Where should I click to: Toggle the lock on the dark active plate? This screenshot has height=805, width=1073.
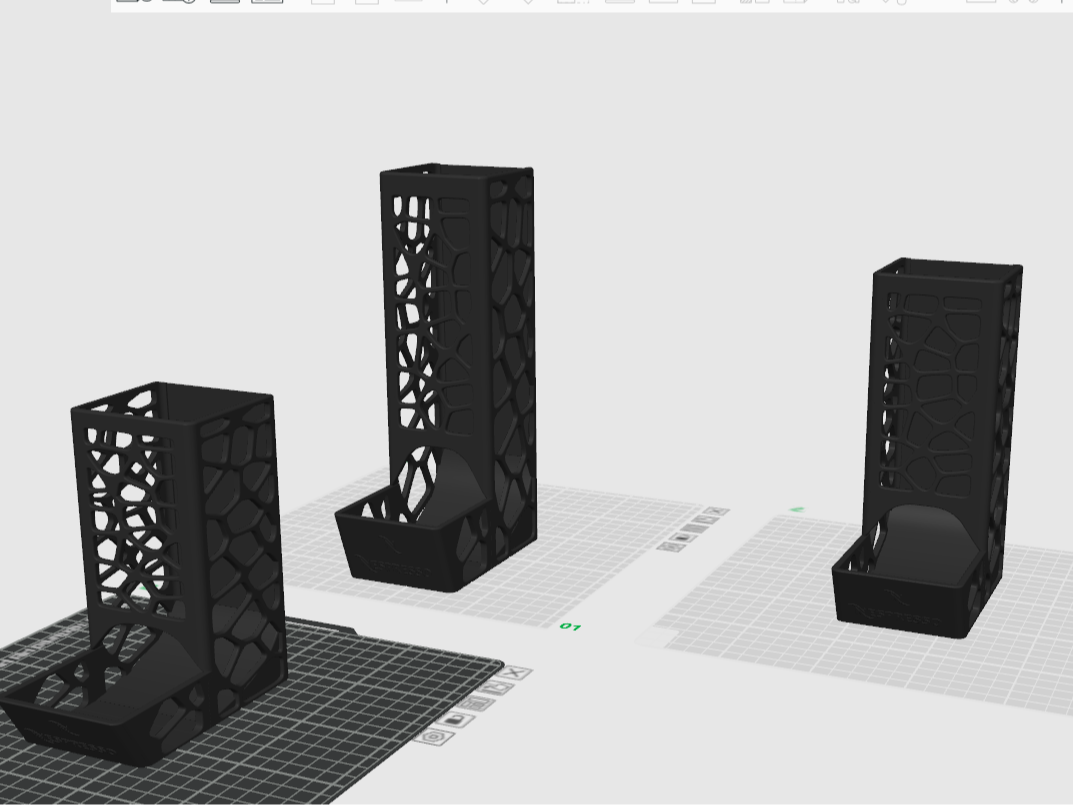(x=455, y=720)
